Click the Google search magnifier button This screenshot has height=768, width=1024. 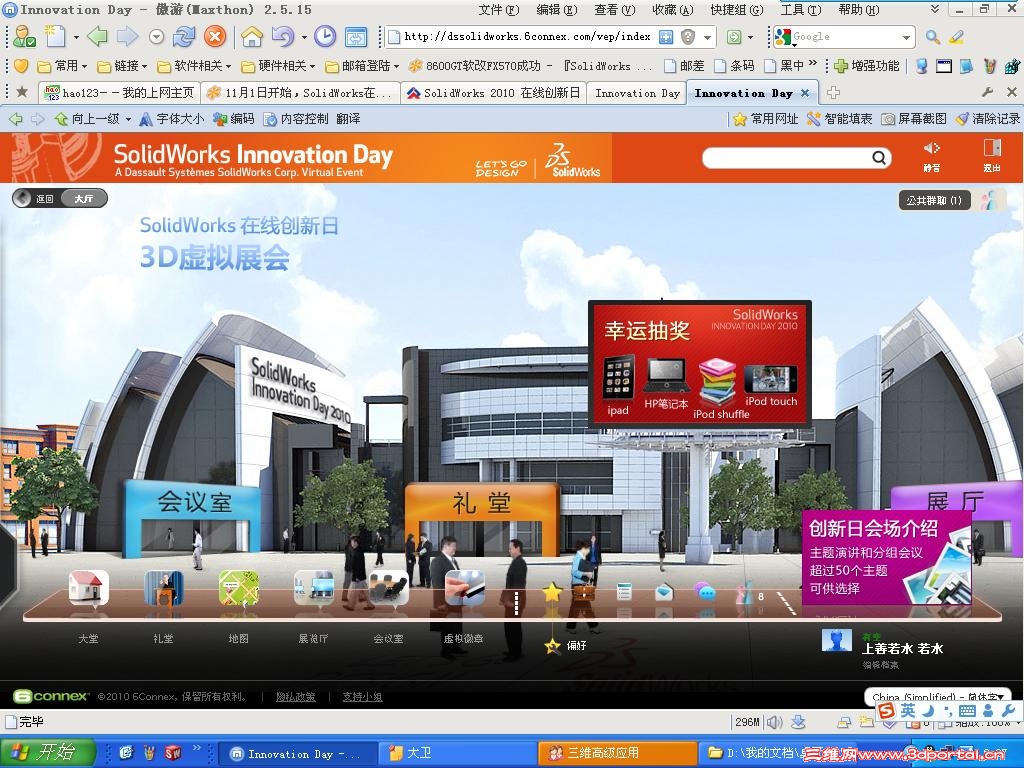coord(933,37)
